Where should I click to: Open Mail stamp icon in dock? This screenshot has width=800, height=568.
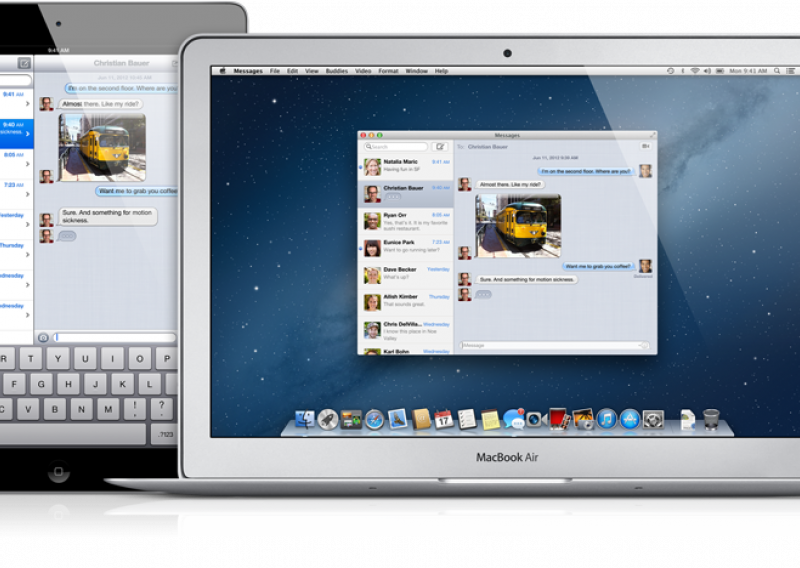pos(397,419)
